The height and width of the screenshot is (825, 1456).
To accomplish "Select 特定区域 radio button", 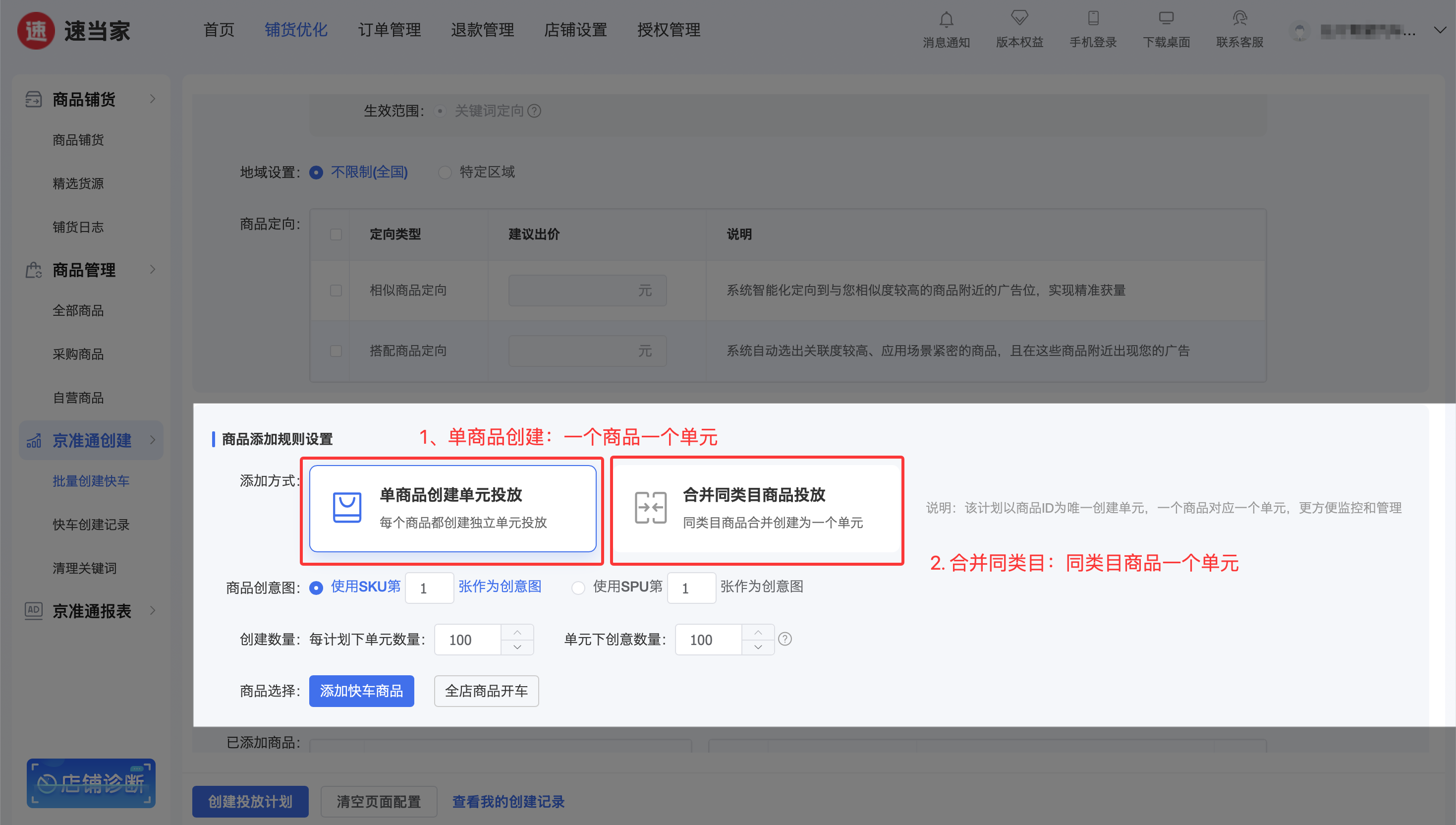I will pos(445,172).
